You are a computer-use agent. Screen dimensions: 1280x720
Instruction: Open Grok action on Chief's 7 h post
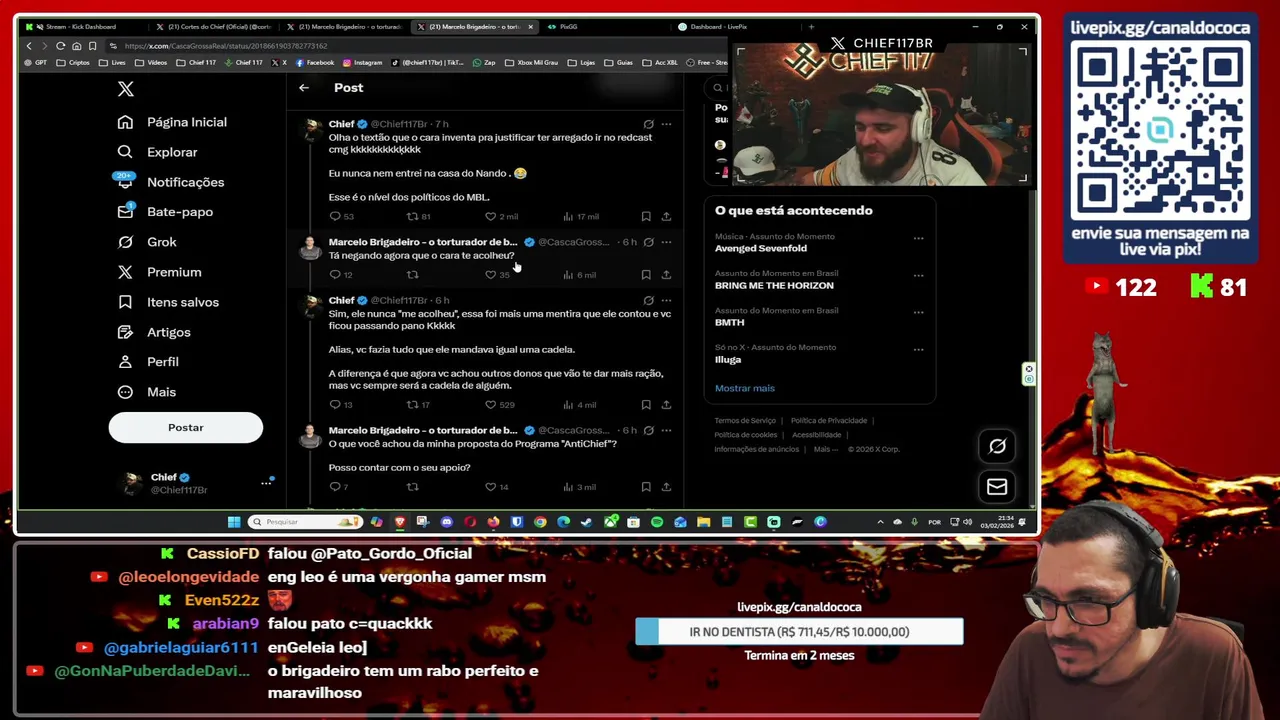[x=648, y=125]
